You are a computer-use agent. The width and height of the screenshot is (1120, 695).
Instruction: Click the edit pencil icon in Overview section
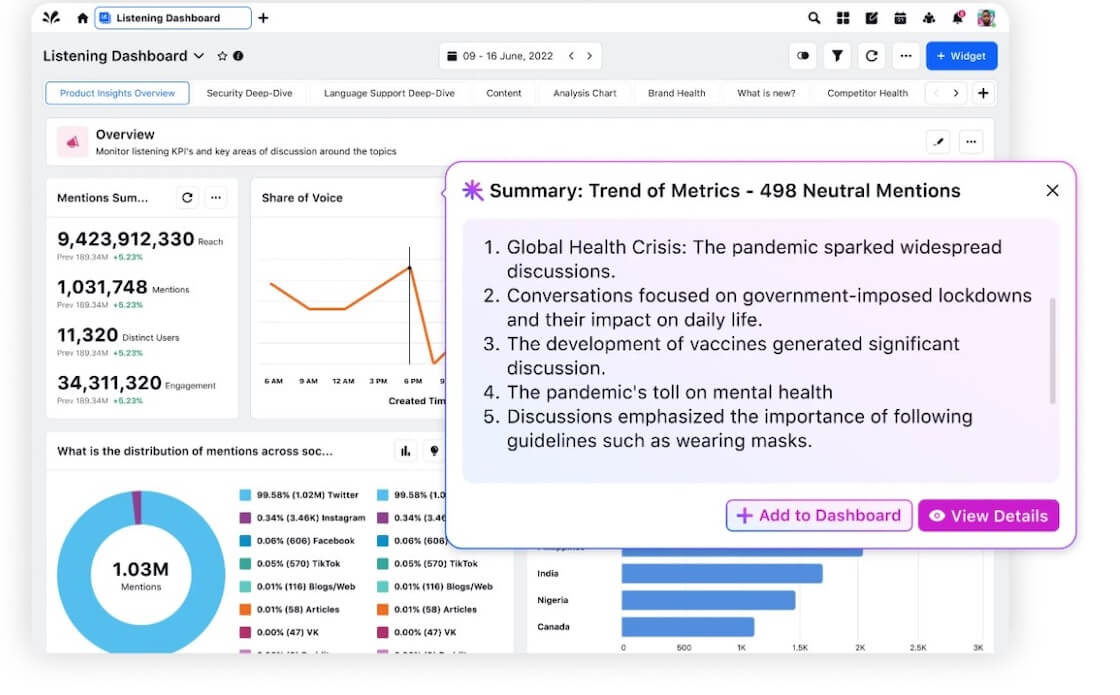pyautogui.click(x=937, y=143)
